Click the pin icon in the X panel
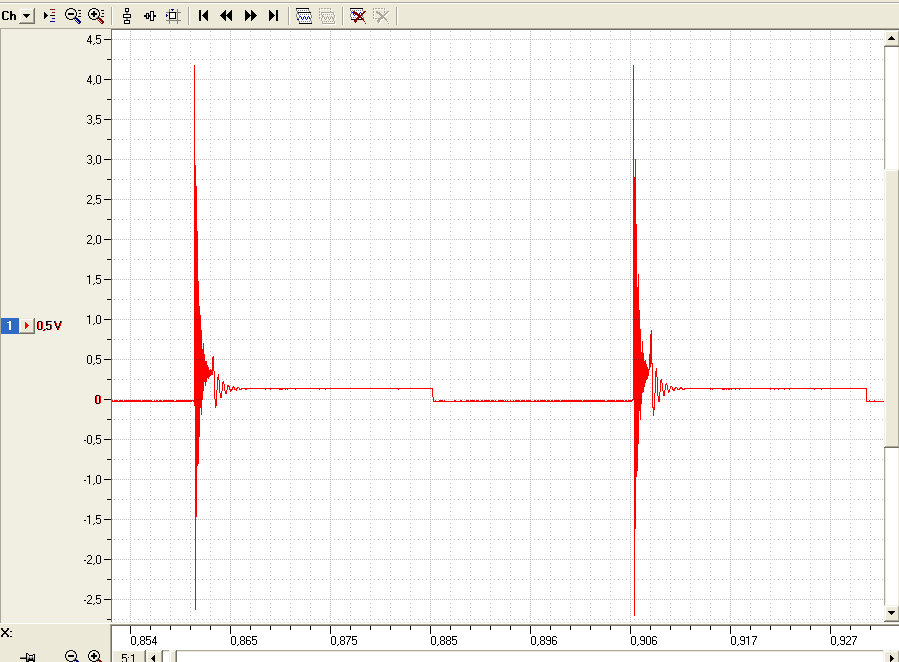Viewport: 899px width, 662px height. [x=29, y=657]
